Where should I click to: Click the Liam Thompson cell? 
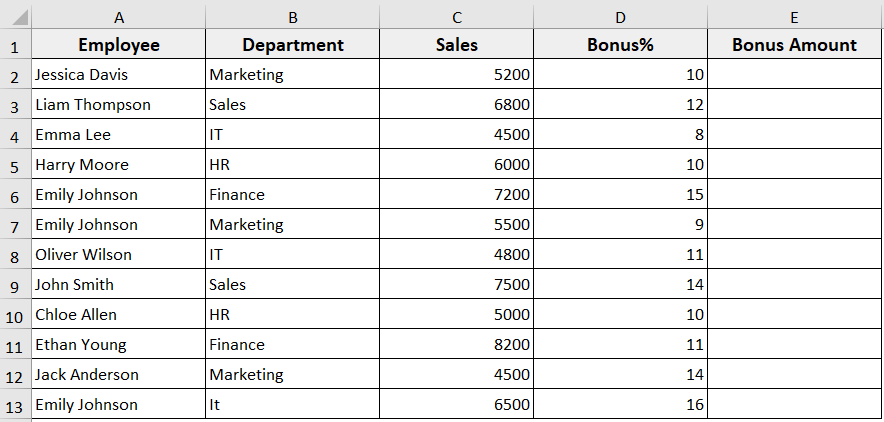tap(119, 105)
